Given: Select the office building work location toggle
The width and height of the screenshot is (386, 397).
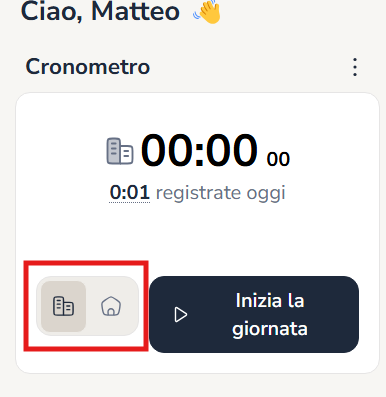Looking at the screenshot, I should tap(63, 306).
